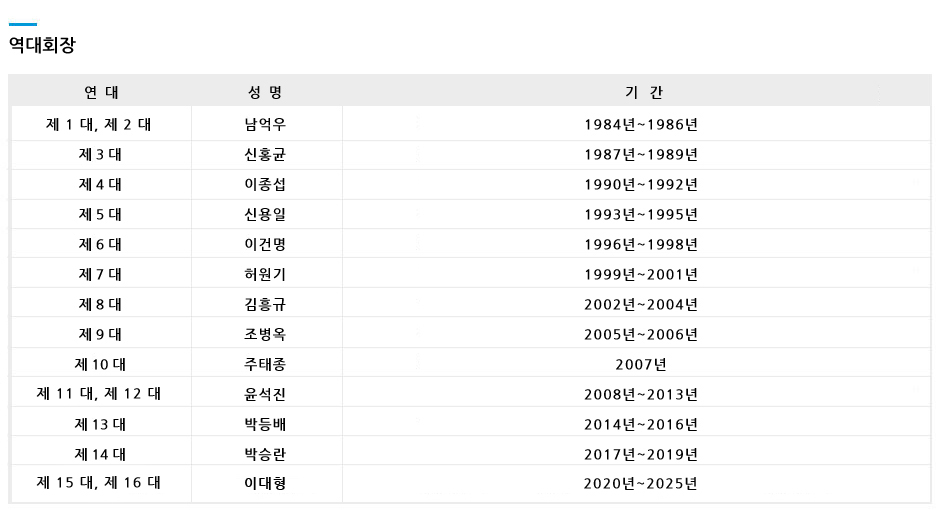This screenshot has height=511, width=949.
Task: Click the 제 15 대, 제 16 대 cell
Action: (99, 483)
